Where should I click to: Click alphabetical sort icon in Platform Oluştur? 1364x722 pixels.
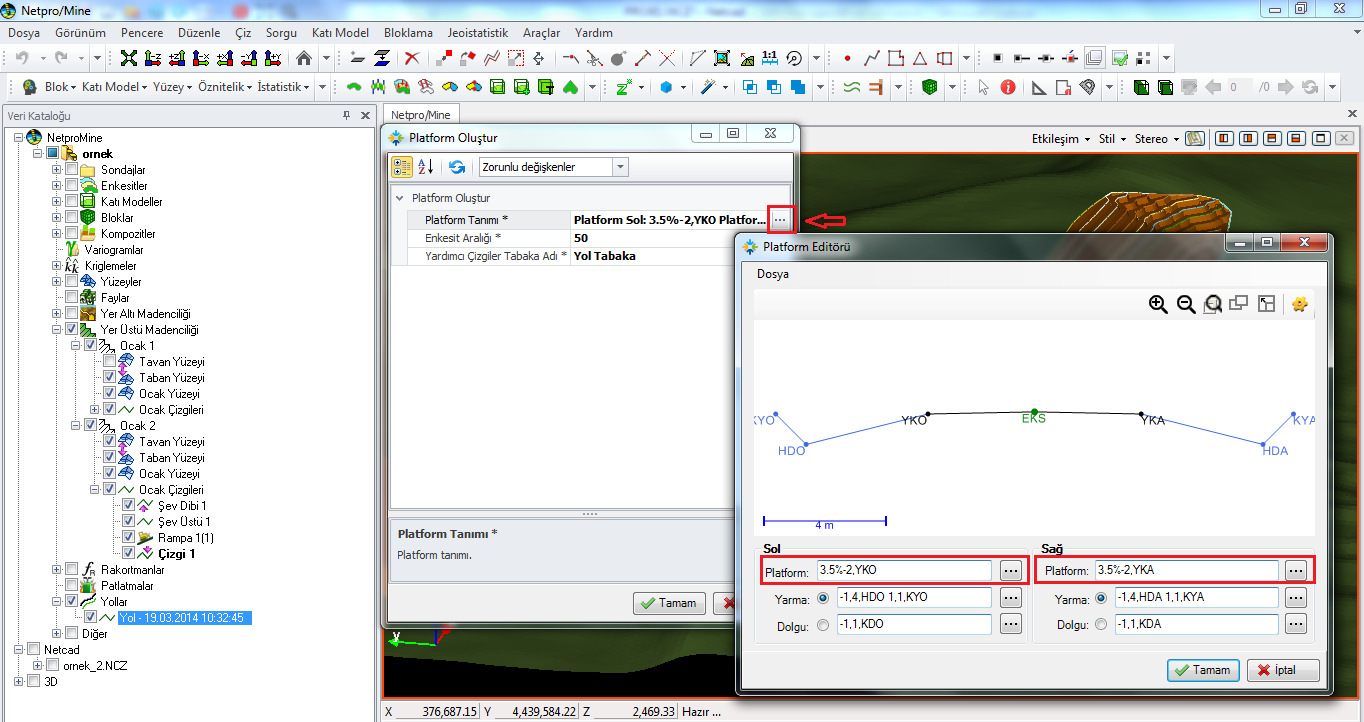424,167
